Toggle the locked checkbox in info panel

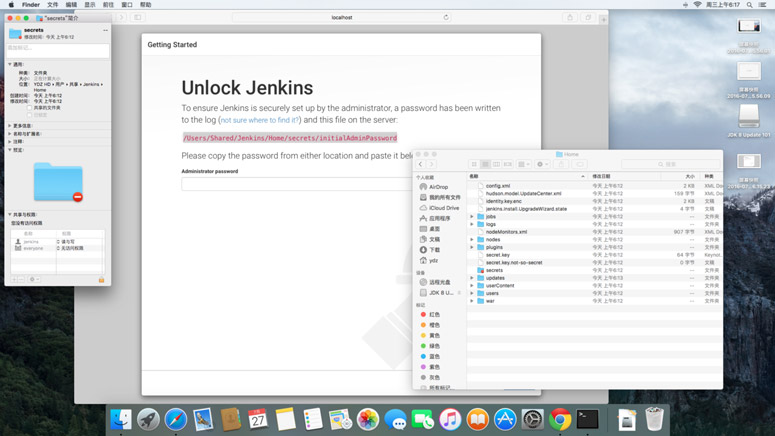pos(30,114)
